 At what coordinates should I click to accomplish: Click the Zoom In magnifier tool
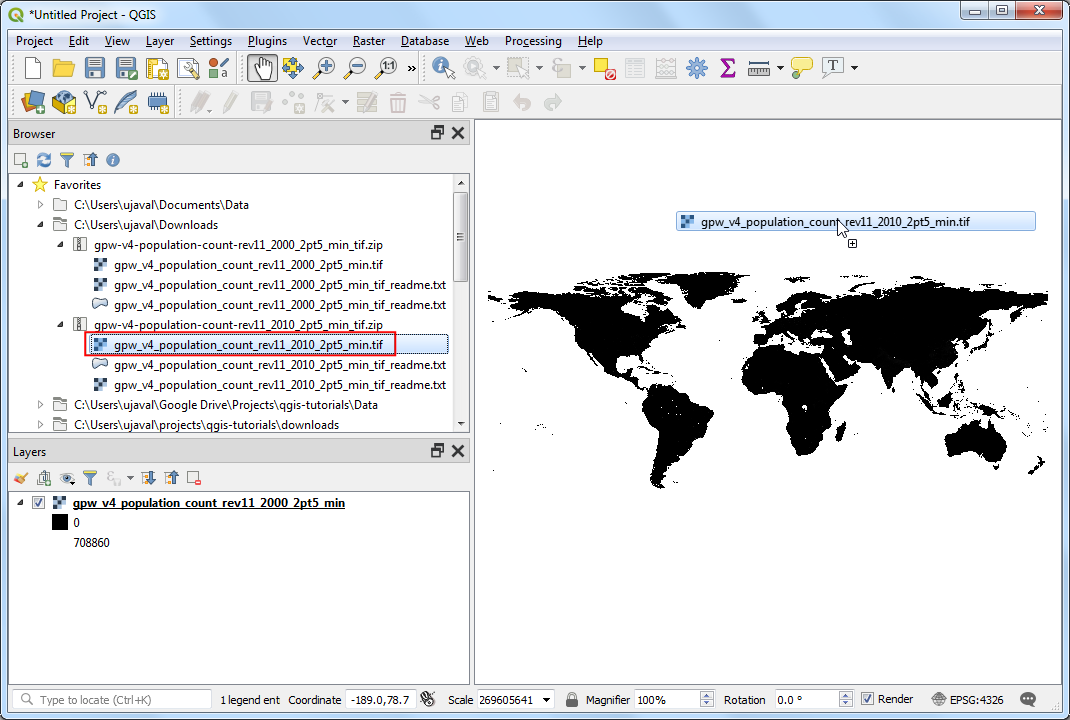point(323,68)
